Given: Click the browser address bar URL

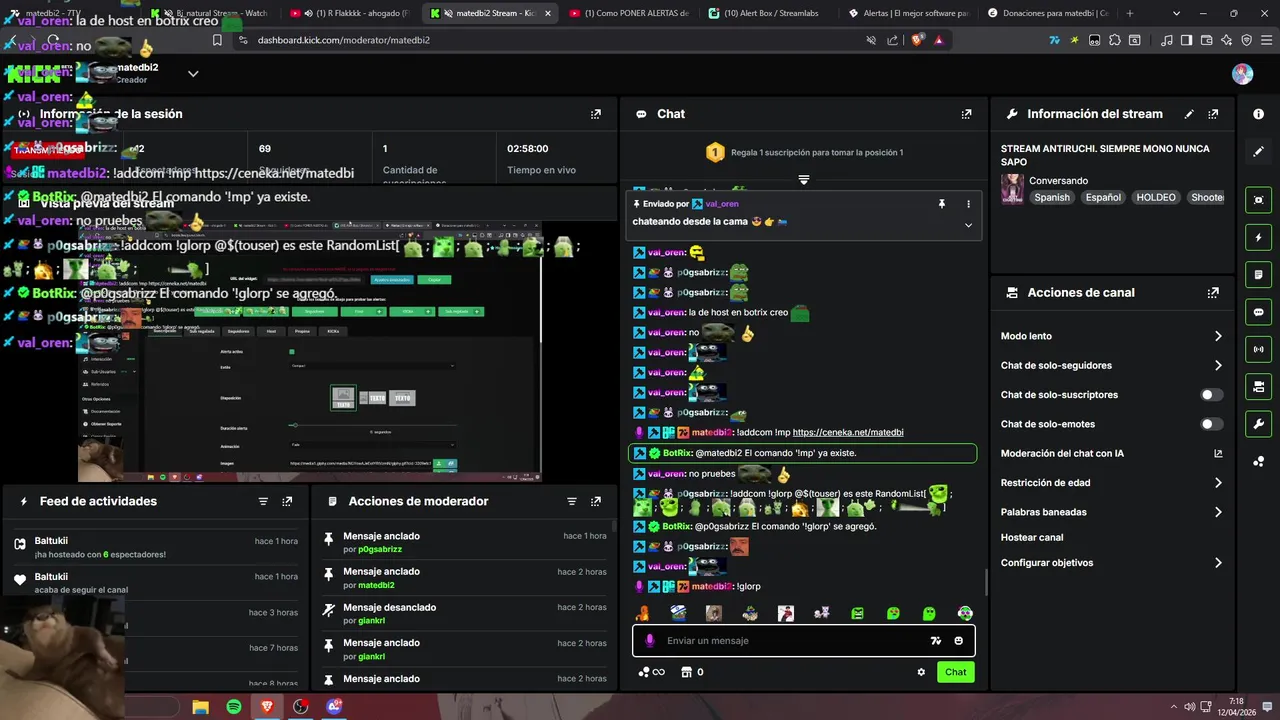Looking at the screenshot, I should pos(344,40).
